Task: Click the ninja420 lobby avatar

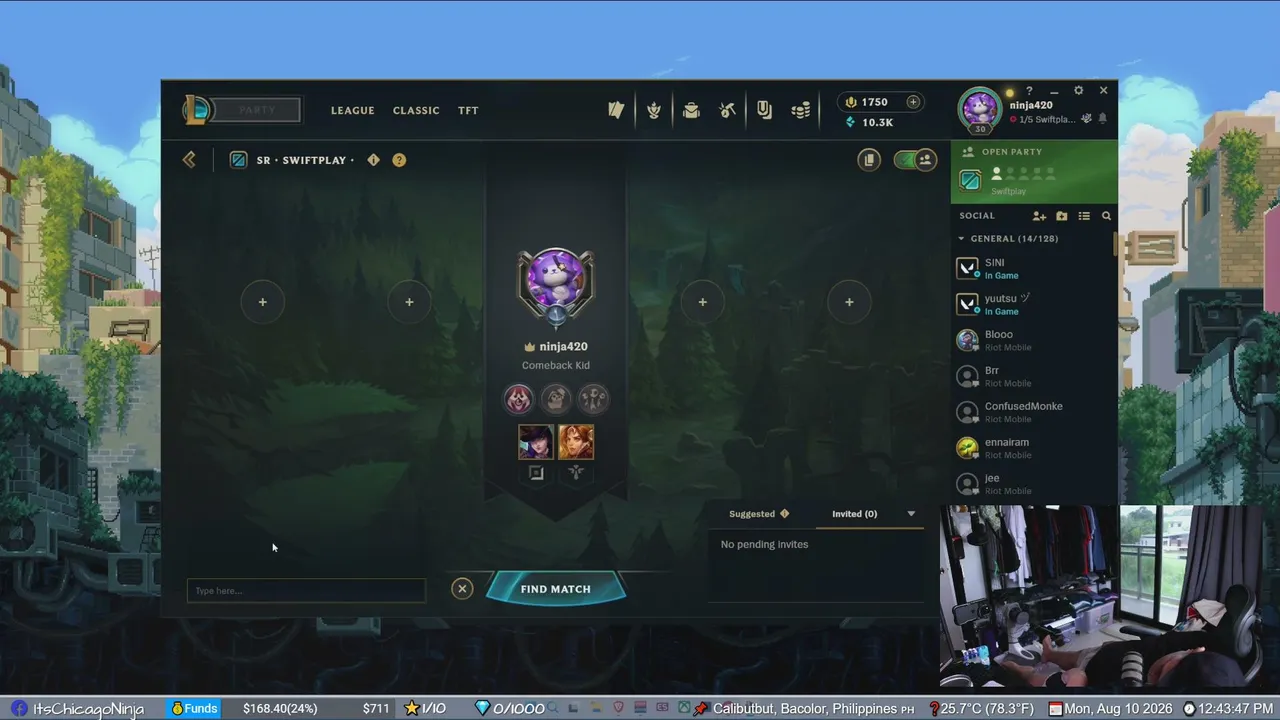Action: [556, 283]
